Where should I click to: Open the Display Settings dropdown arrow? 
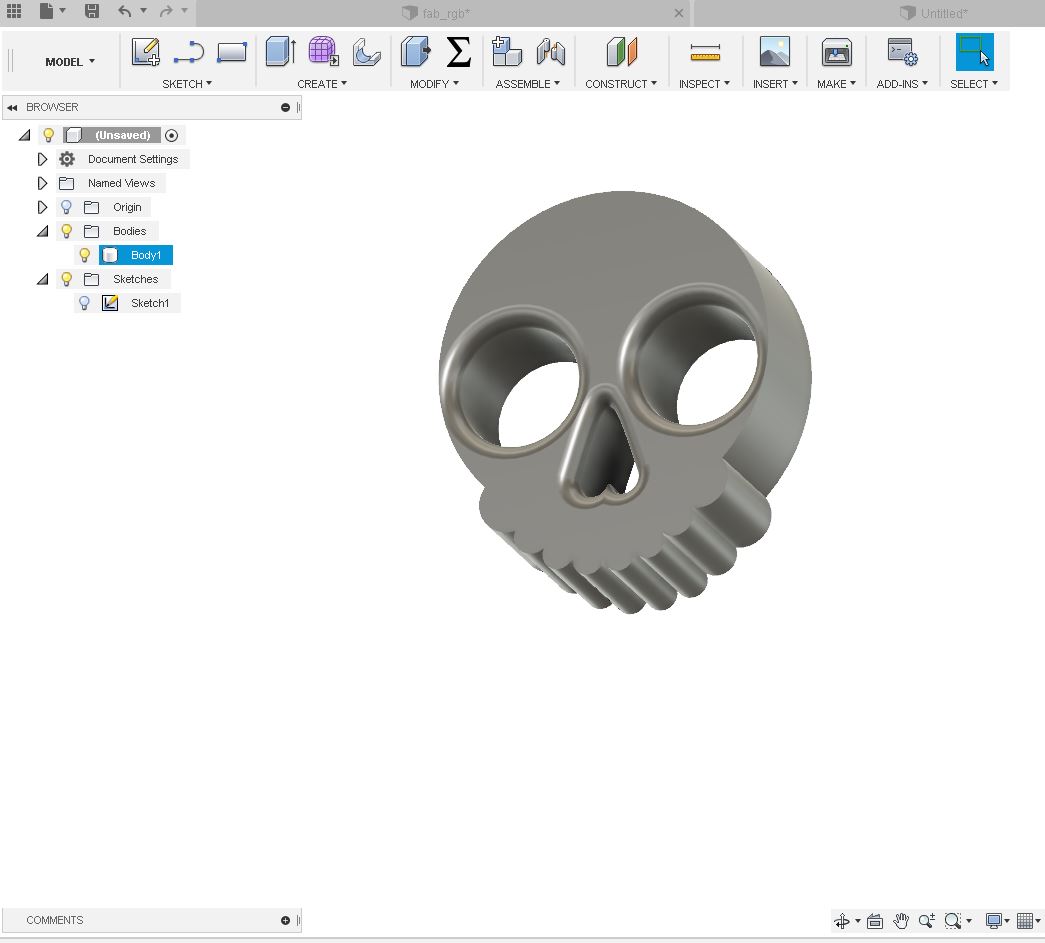1007,921
